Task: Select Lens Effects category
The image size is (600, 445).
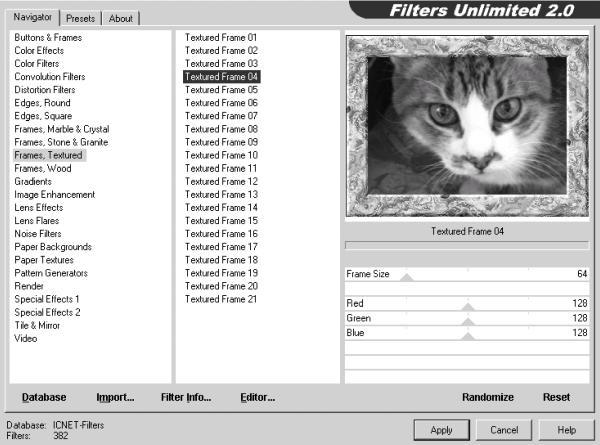Action: [x=39, y=207]
